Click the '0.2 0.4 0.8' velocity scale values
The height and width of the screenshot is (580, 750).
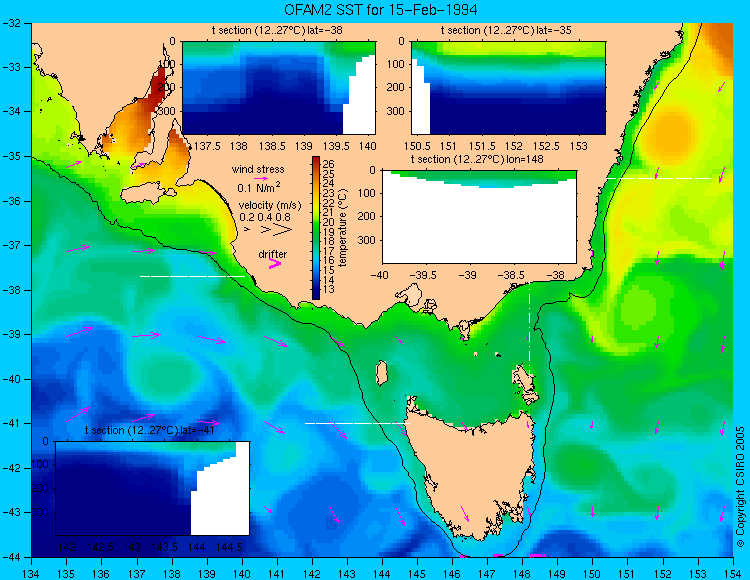[265, 217]
